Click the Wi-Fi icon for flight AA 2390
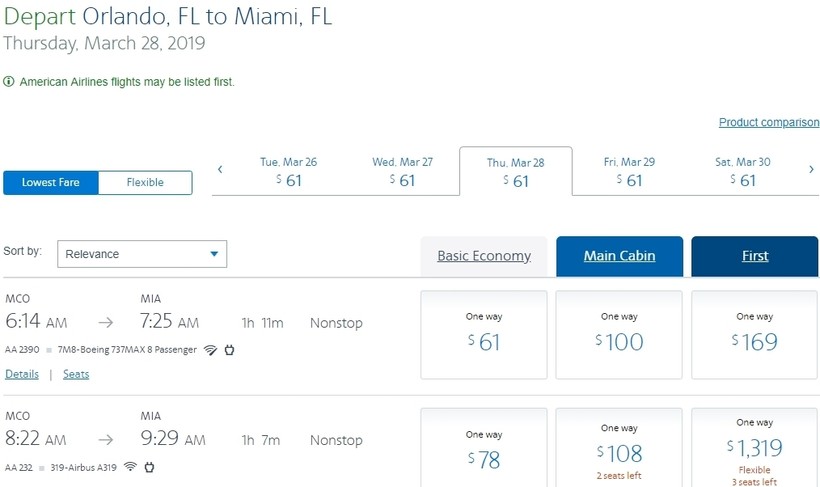Screen dimensions: 820x487 click(210, 350)
